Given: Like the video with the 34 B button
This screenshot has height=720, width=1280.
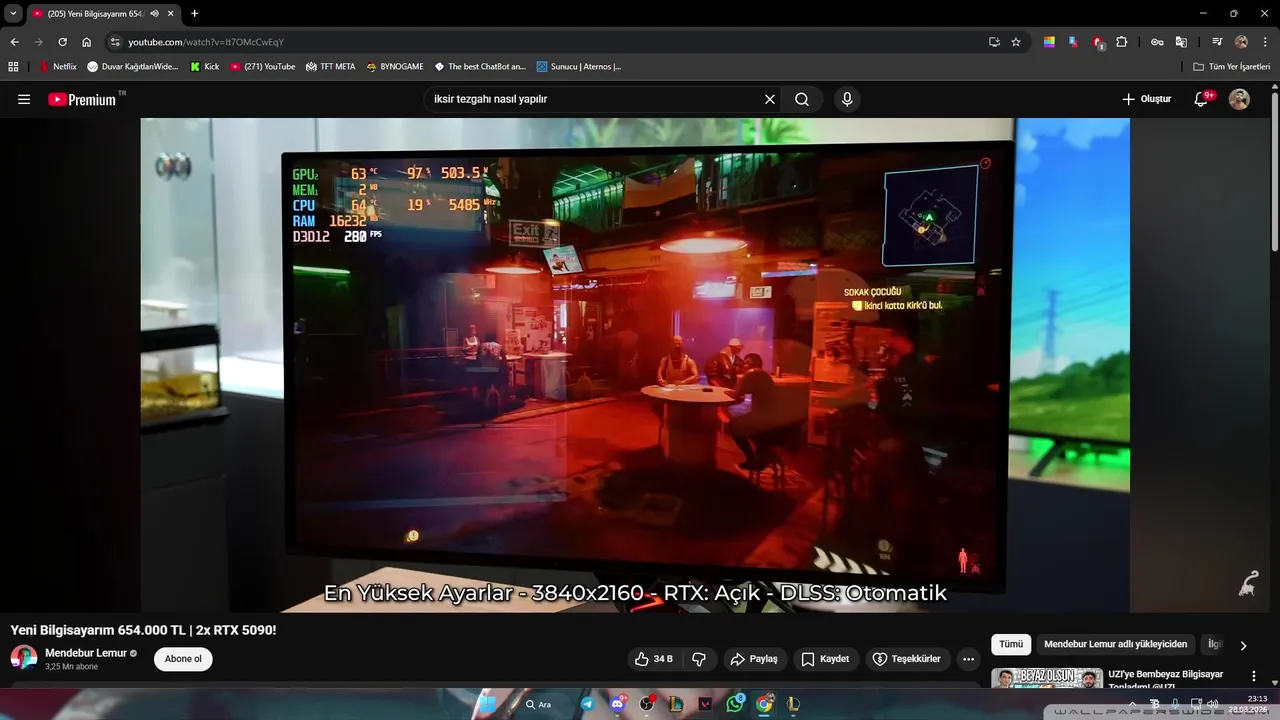Looking at the screenshot, I should coord(655,659).
